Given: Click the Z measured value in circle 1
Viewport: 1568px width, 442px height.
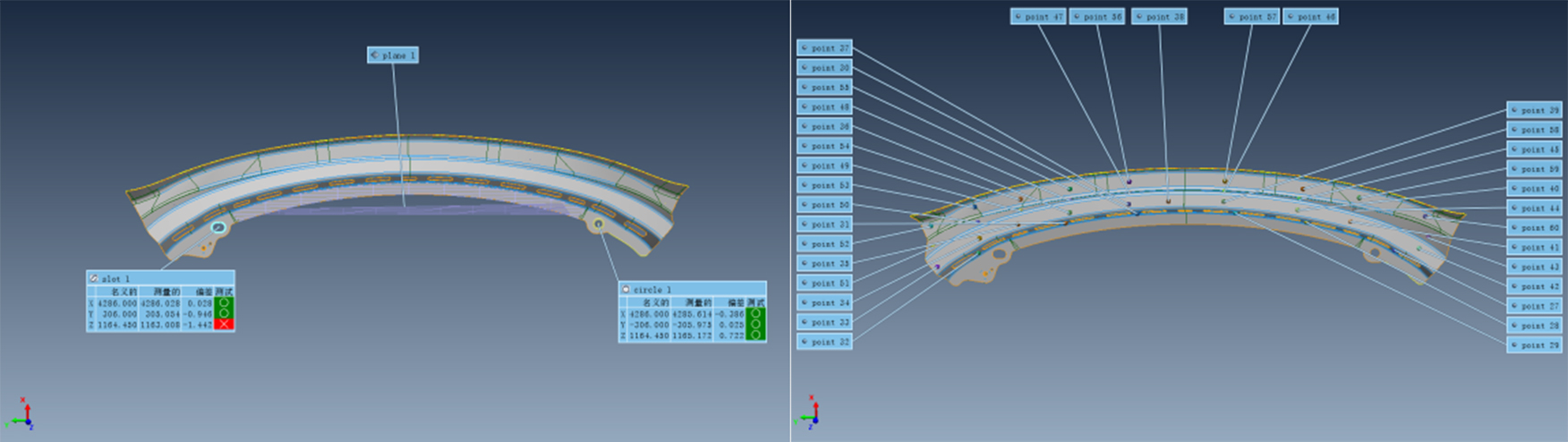Looking at the screenshot, I should coord(692,336).
